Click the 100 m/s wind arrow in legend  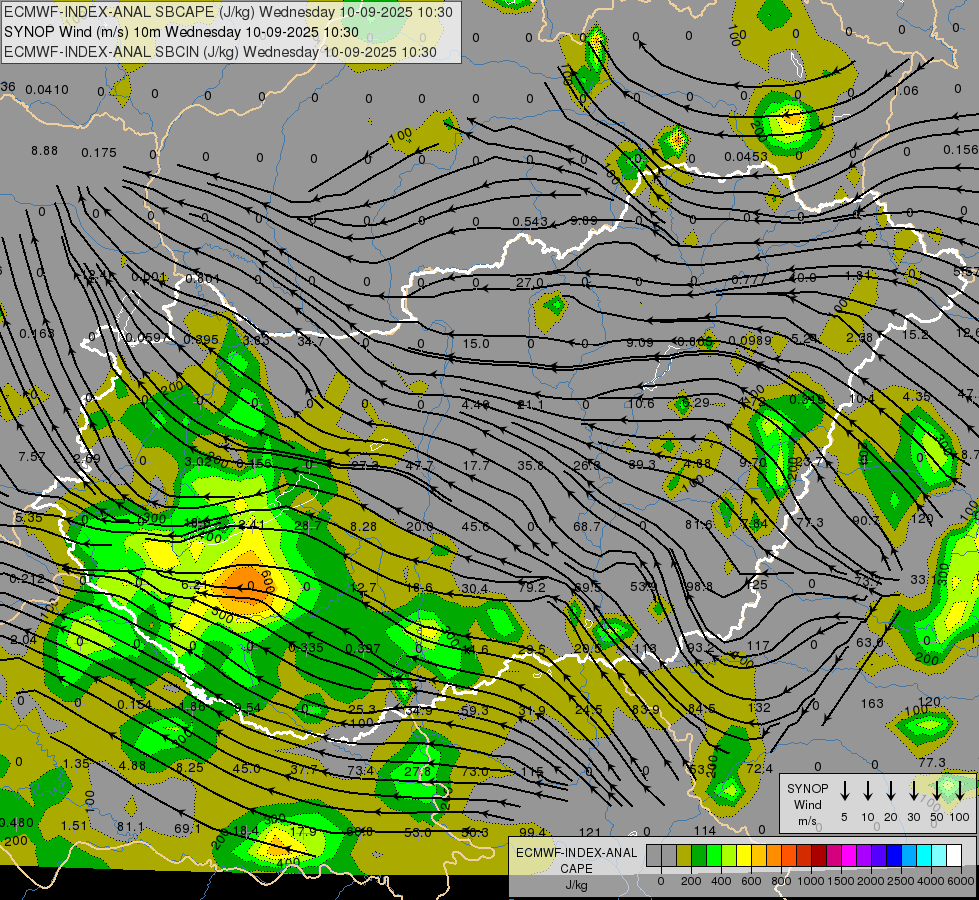pos(960,790)
